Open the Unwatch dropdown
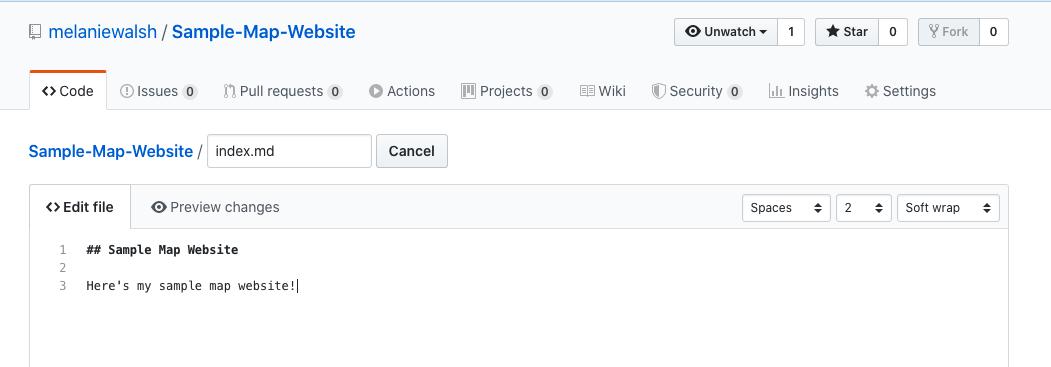 [x=726, y=31]
